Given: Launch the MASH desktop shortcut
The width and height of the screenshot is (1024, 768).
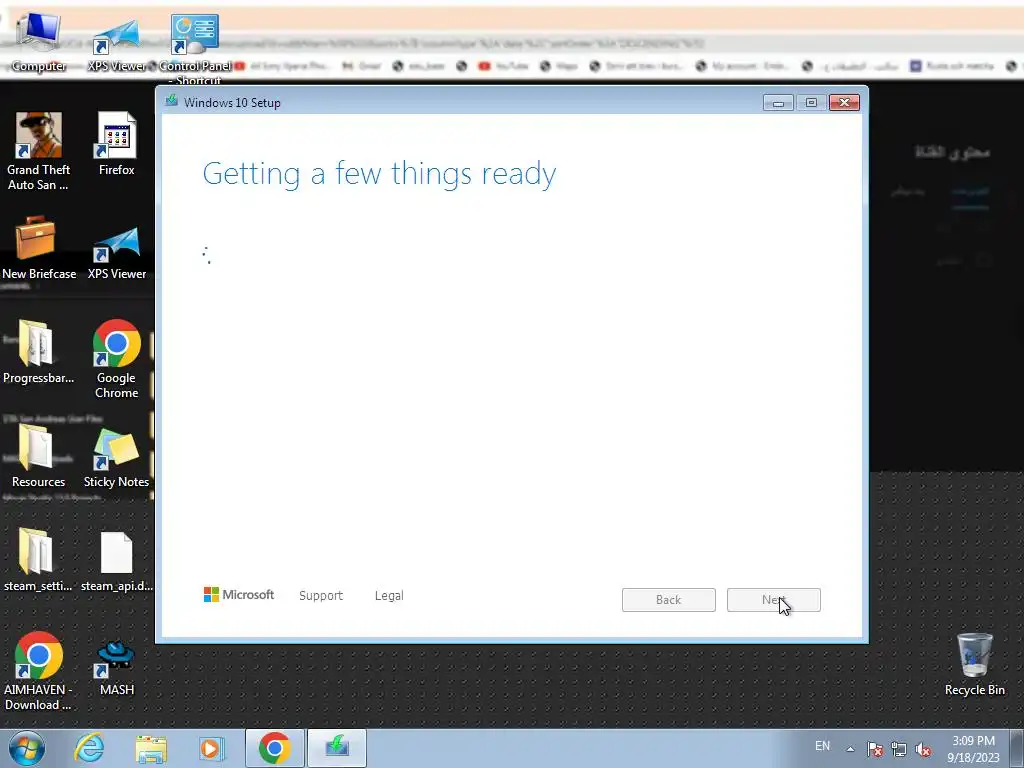Looking at the screenshot, I should pyautogui.click(x=117, y=667).
